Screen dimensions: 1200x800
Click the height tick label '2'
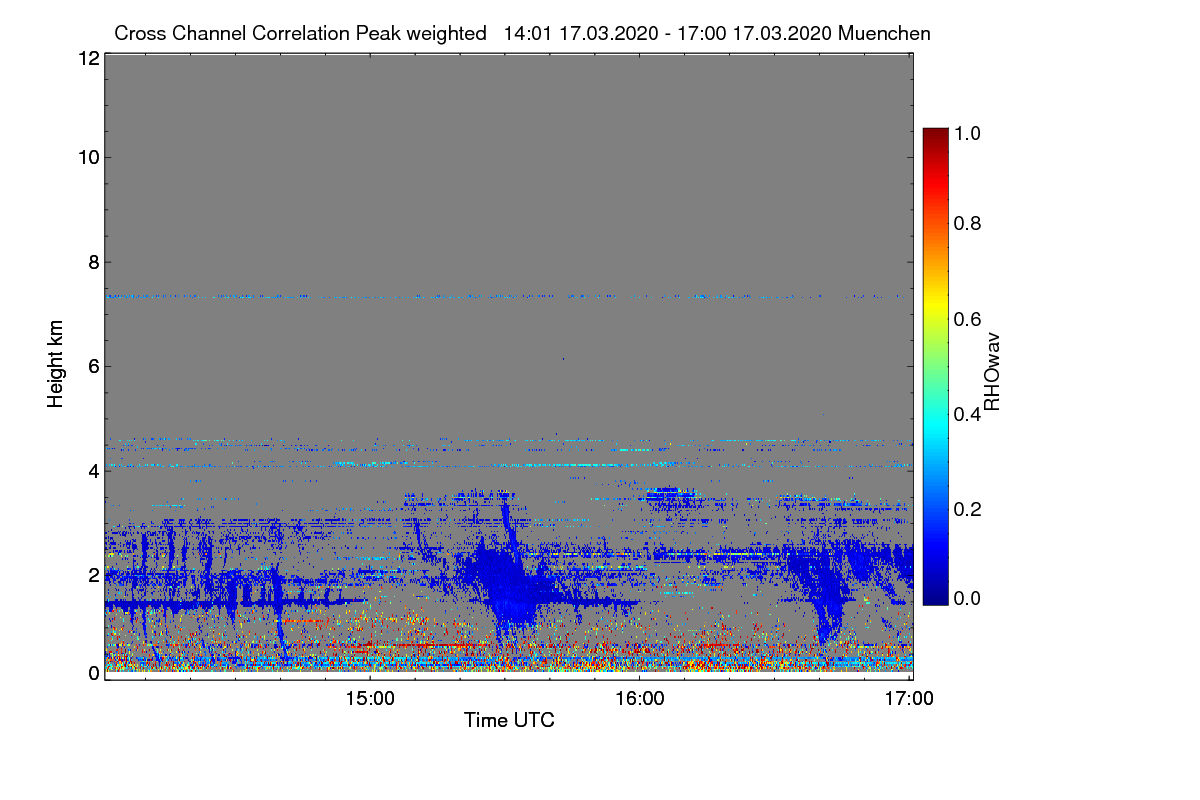click(92, 575)
